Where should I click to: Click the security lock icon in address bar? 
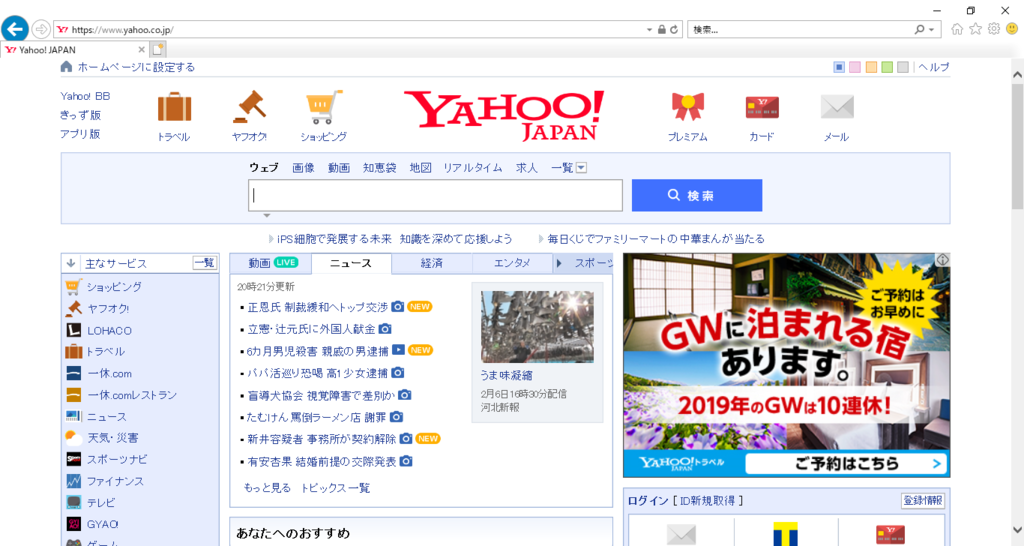(662, 29)
